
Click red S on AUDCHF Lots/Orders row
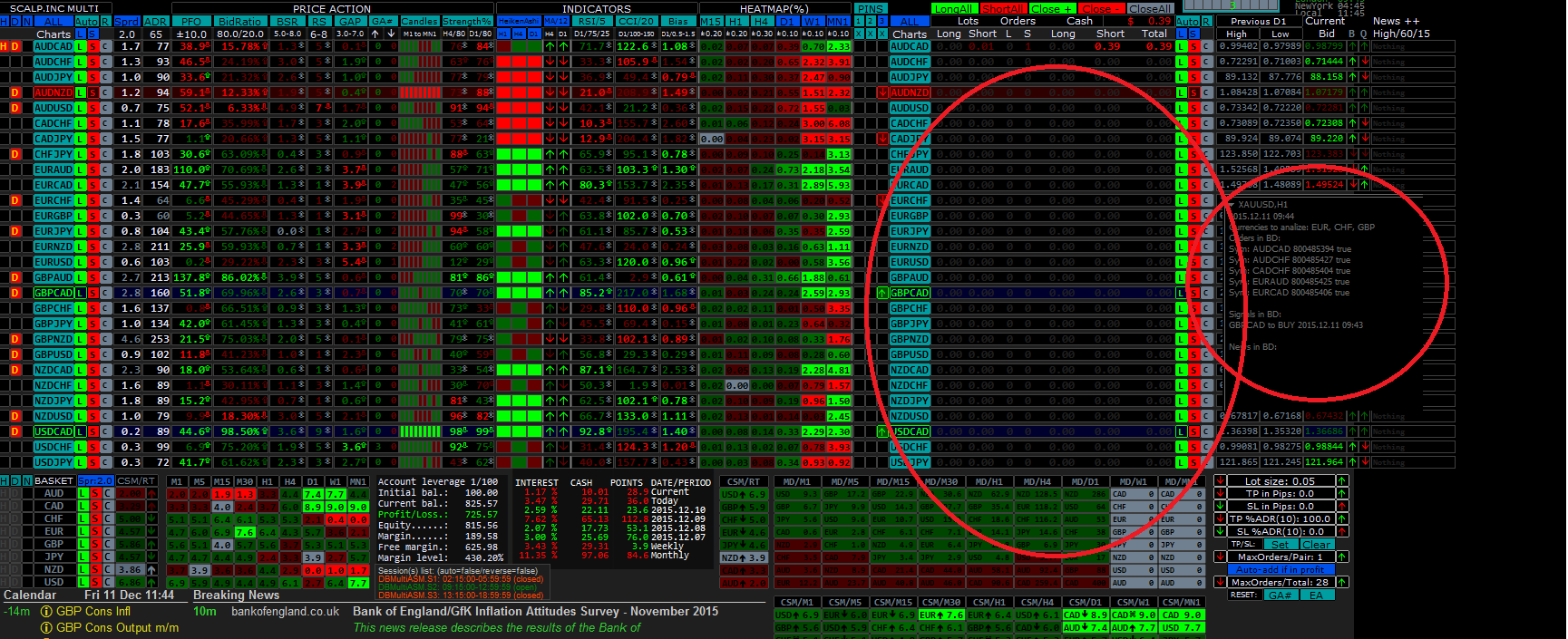pyautogui.click(x=1193, y=62)
